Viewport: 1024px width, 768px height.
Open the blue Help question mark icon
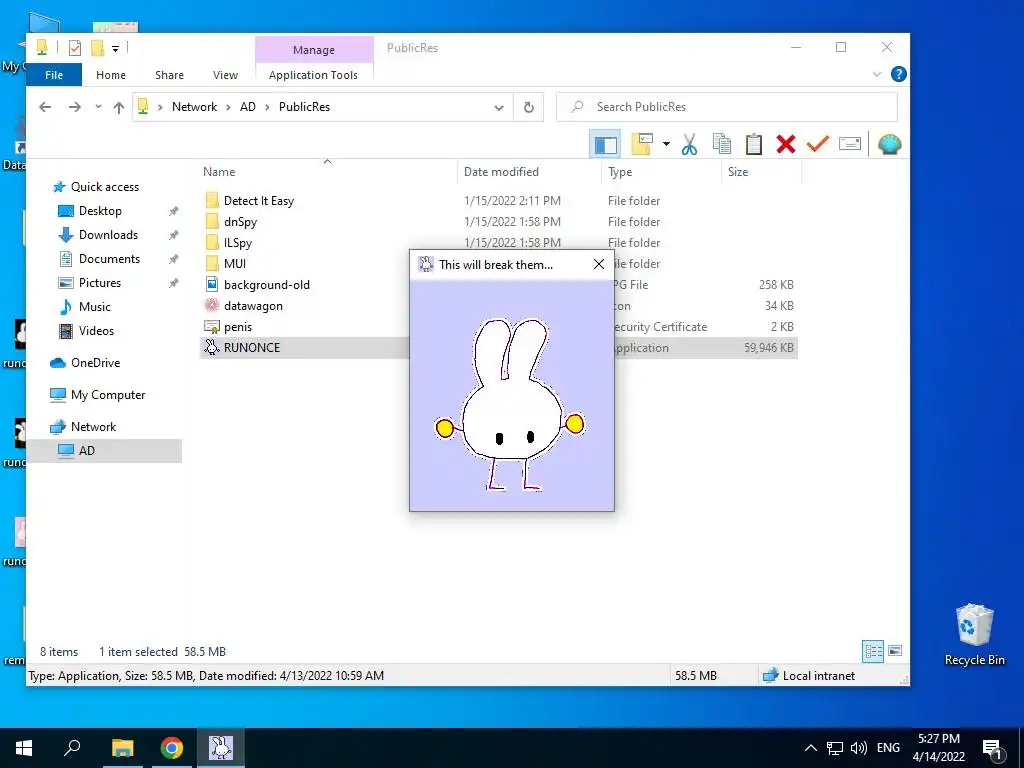pyautogui.click(x=899, y=74)
